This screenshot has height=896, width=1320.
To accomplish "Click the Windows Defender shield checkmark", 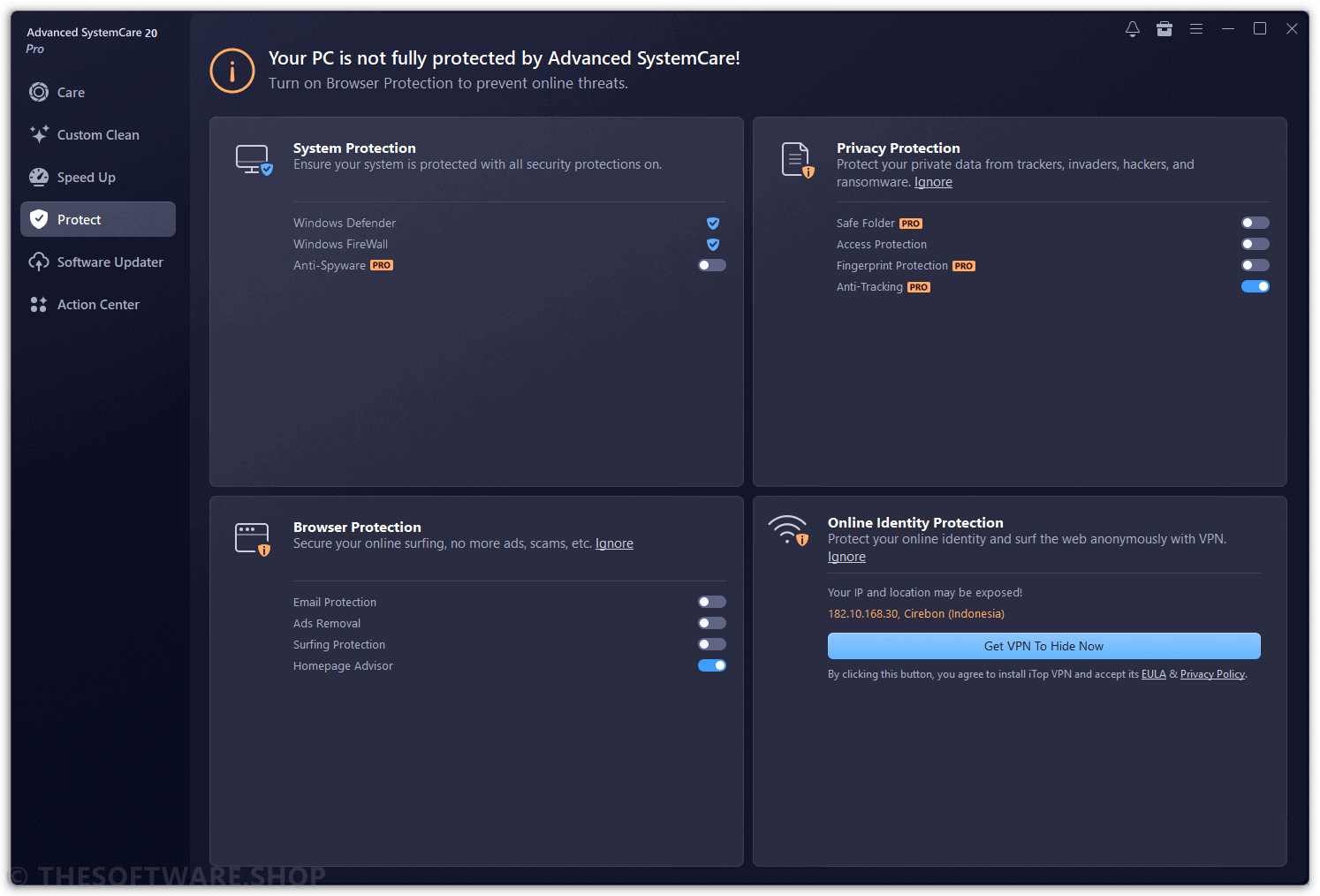I will 713,223.
